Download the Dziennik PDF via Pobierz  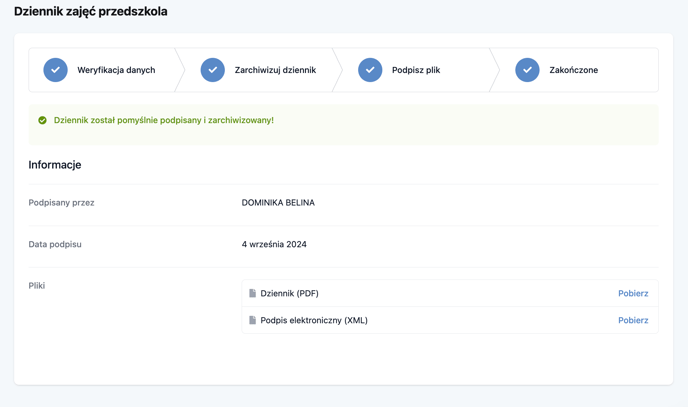[633, 293]
